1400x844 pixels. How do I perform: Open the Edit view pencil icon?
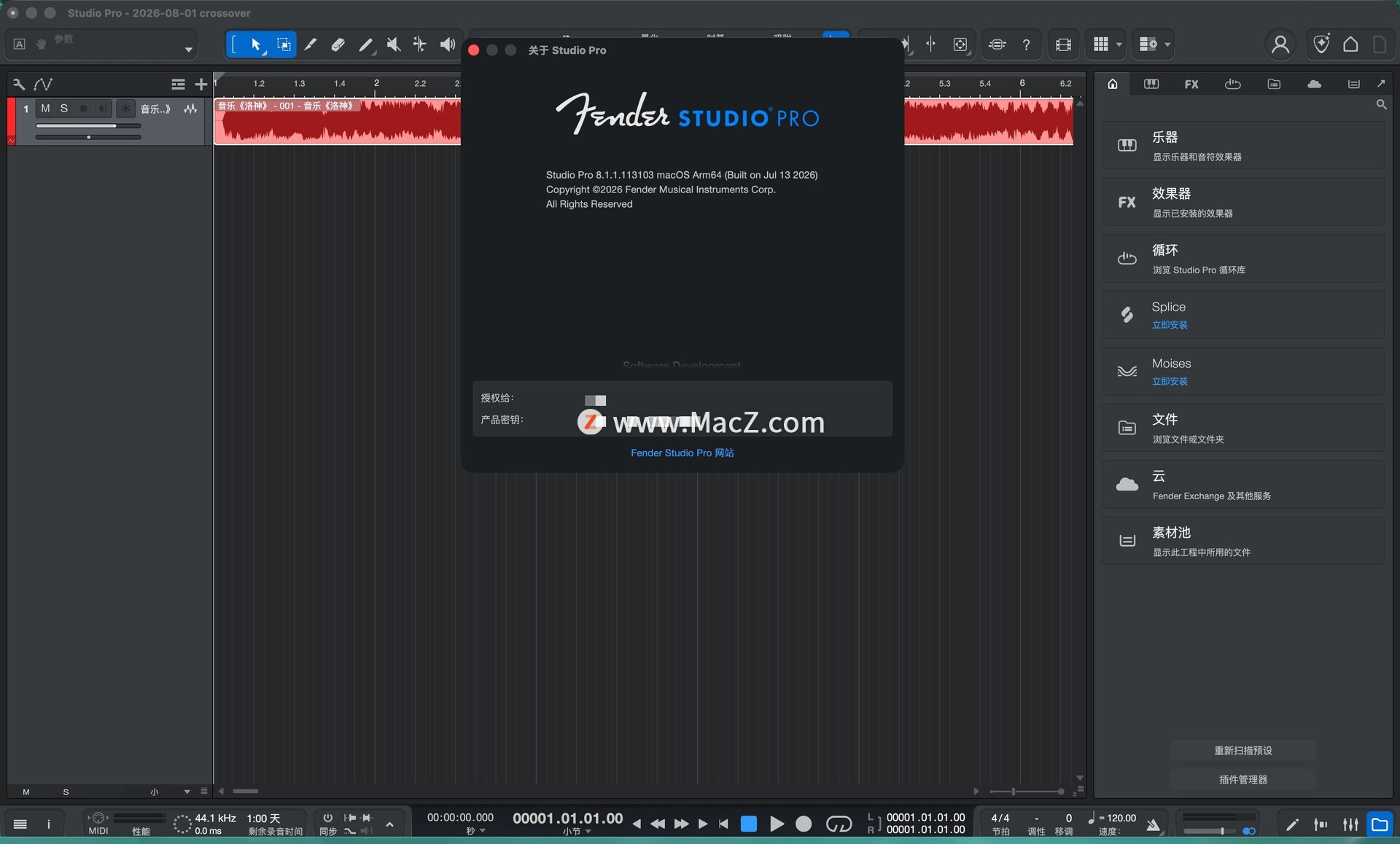[x=1292, y=824]
